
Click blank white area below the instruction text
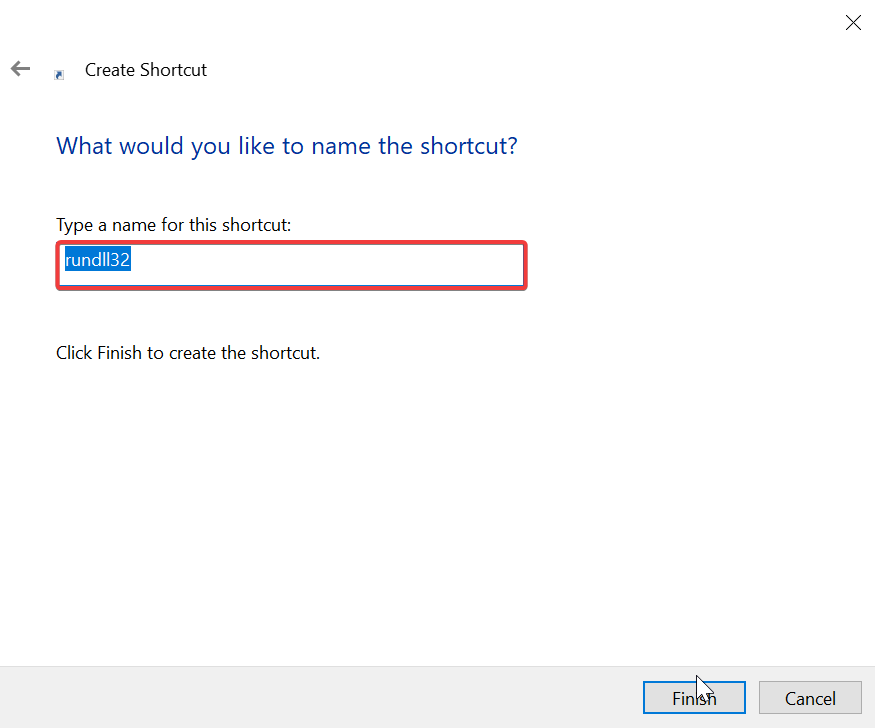pyautogui.click(x=400, y=500)
